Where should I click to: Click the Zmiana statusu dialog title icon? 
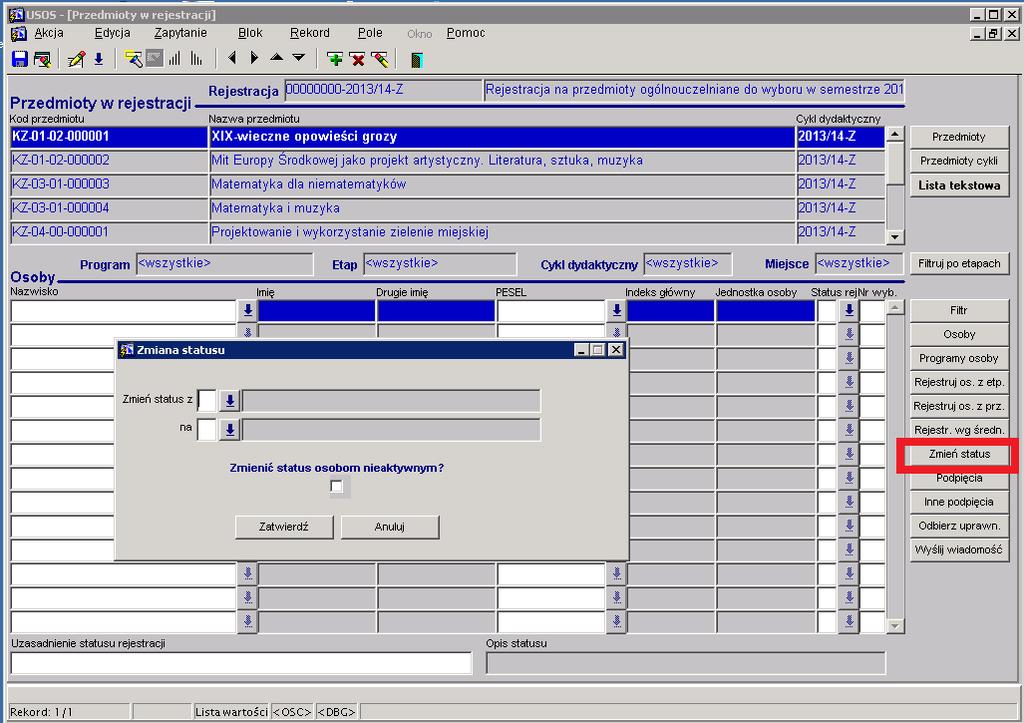click(127, 350)
